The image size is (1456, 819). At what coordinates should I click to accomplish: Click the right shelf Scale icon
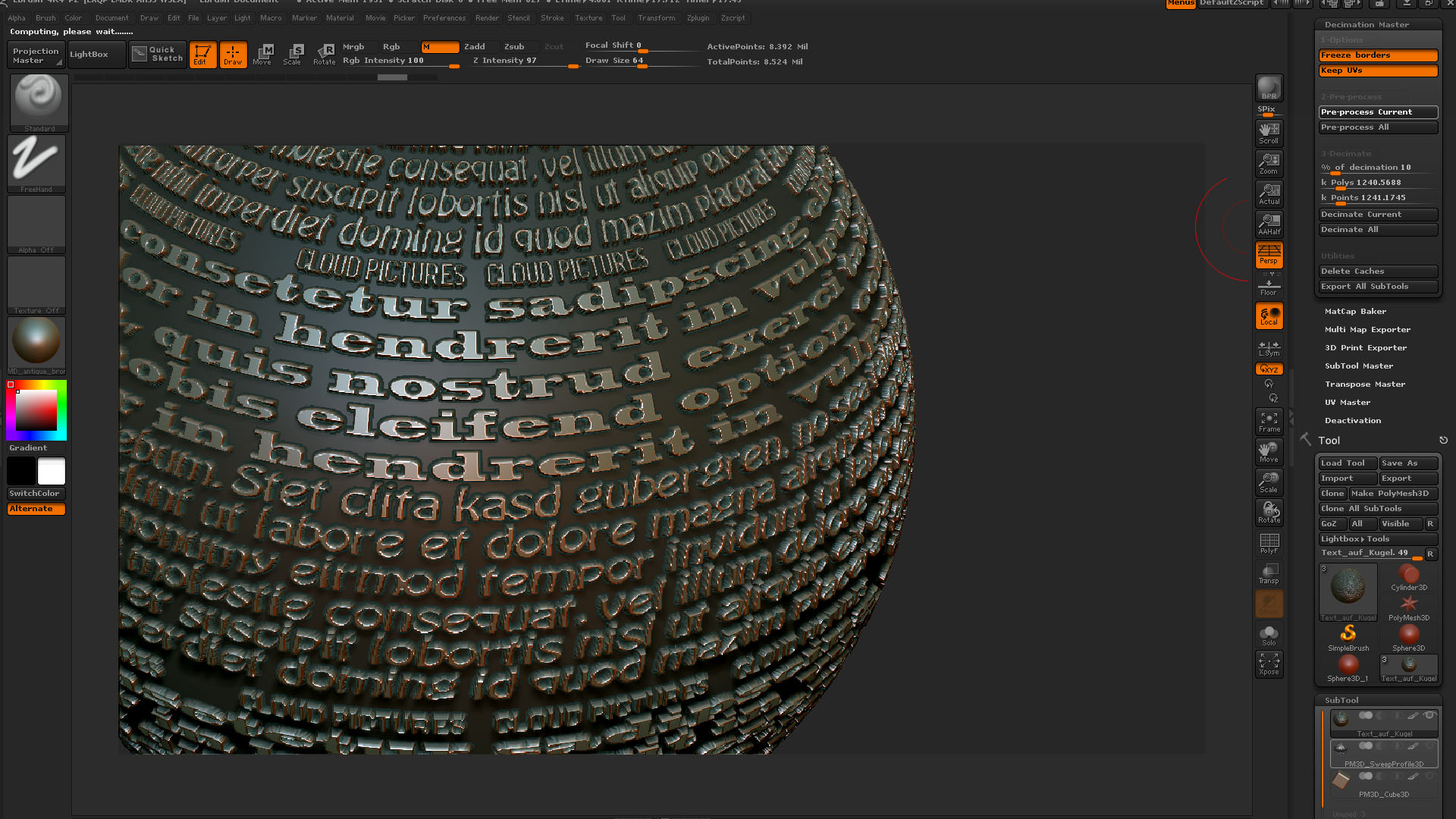click(x=1269, y=482)
